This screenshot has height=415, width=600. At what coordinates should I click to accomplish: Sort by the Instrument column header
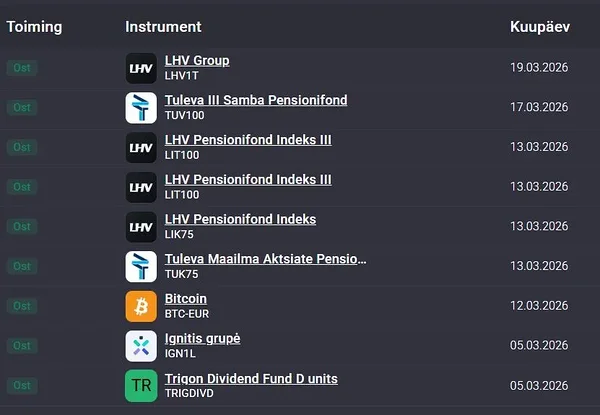(x=163, y=27)
